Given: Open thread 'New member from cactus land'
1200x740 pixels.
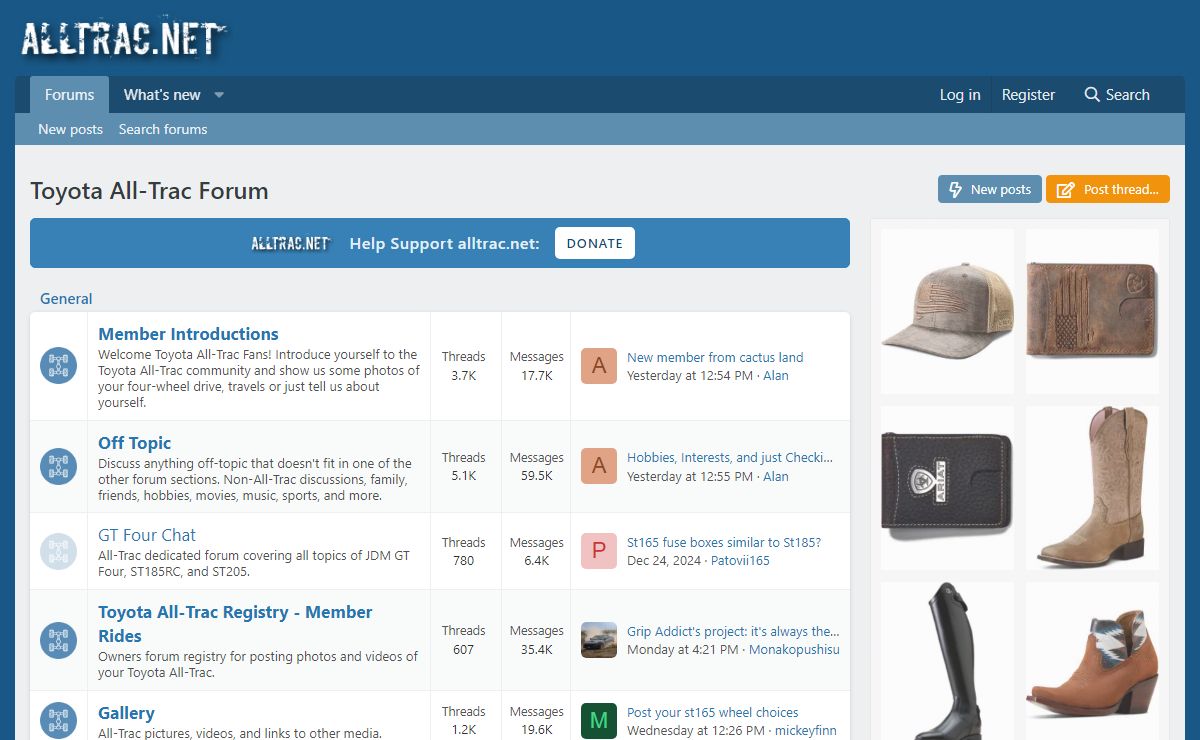Looking at the screenshot, I should pyautogui.click(x=715, y=357).
